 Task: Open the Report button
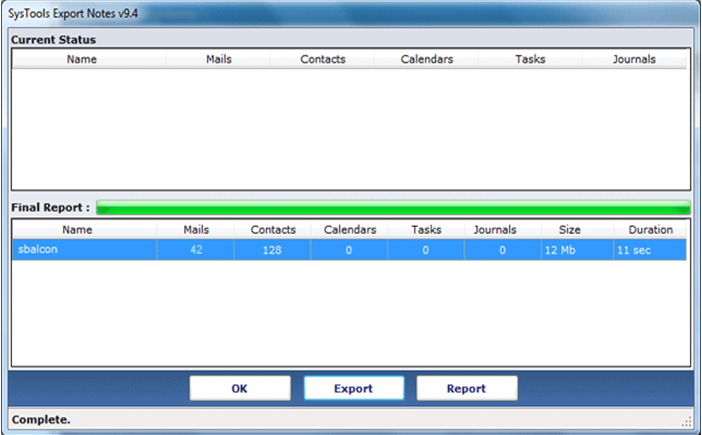pos(466,388)
